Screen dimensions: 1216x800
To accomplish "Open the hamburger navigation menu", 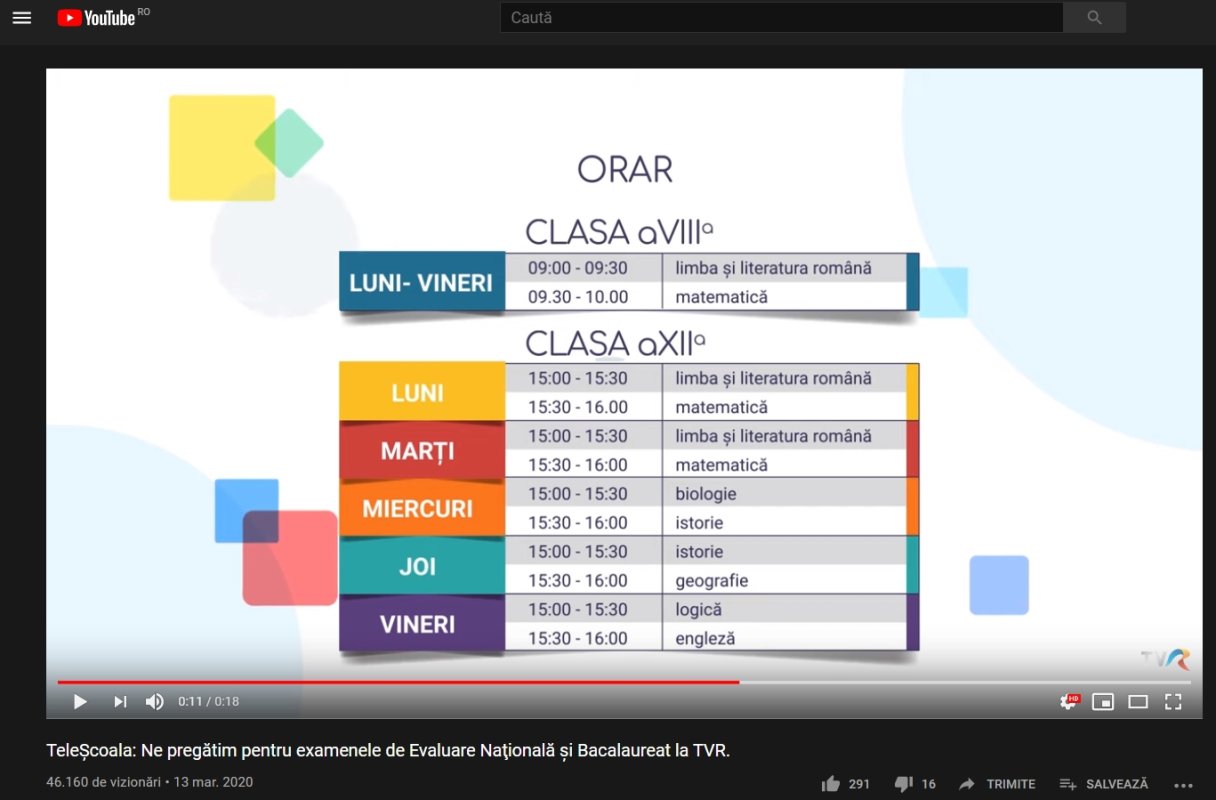I will pos(21,17).
